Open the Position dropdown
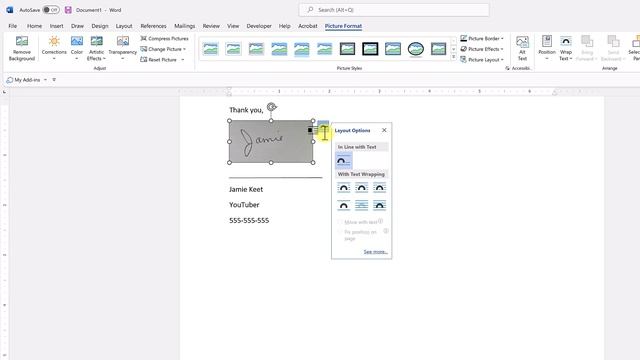This screenshot has width=640, height=360. coord(547,48)
